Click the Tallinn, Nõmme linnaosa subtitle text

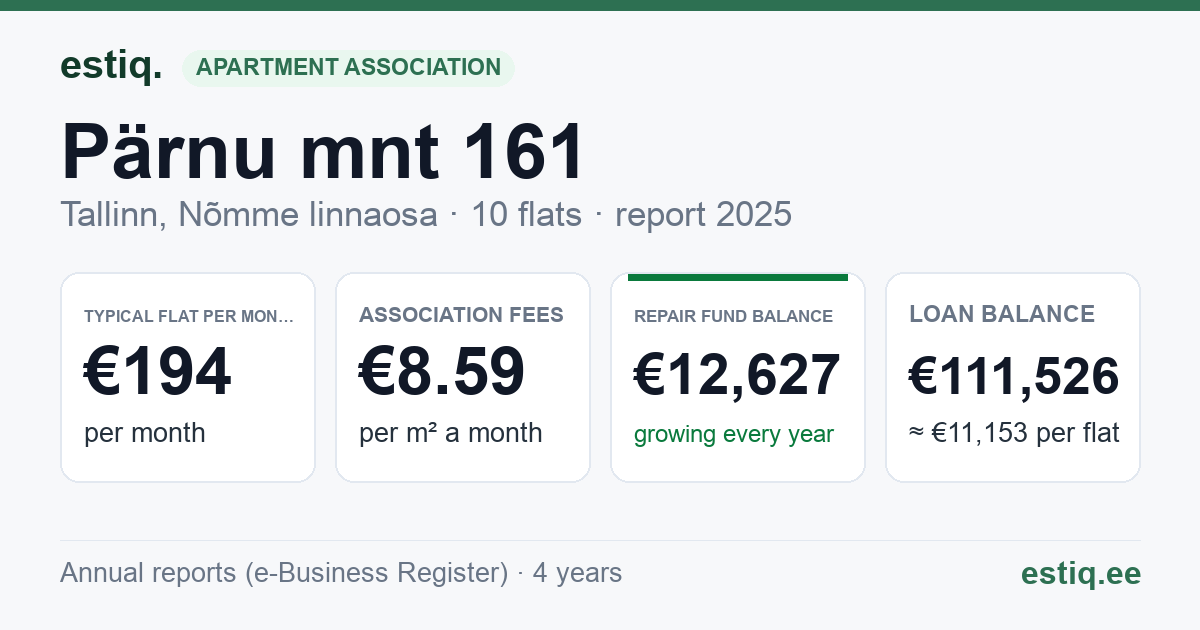point(248,214)
